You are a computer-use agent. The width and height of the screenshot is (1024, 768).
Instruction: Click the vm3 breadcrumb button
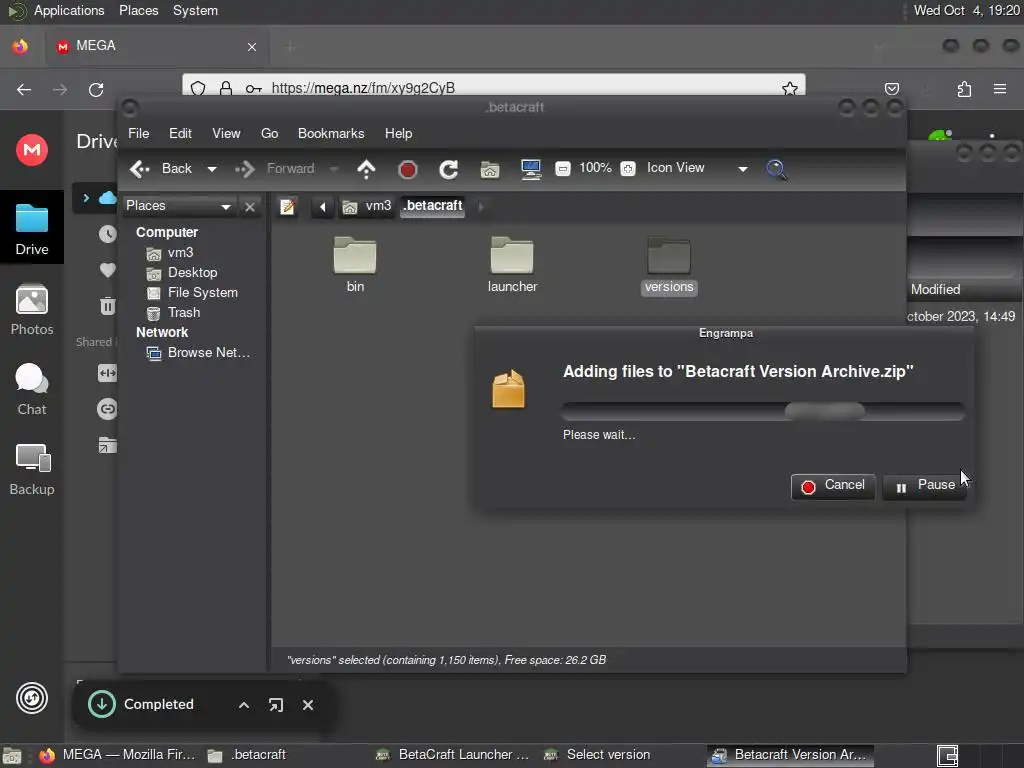pos(367,206)
